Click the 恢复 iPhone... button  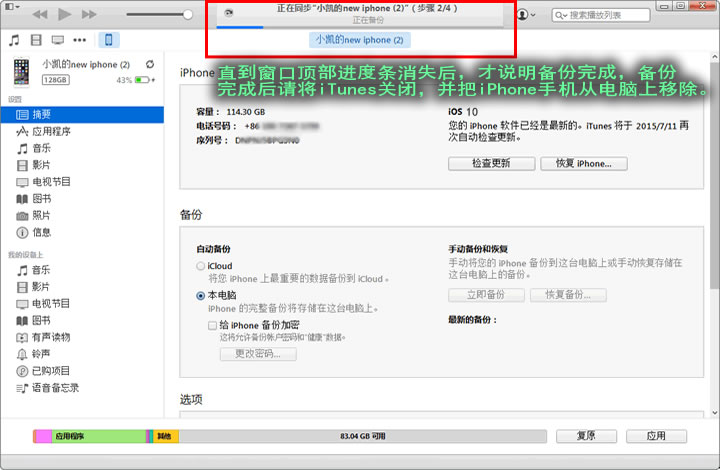tap(584, 163)
